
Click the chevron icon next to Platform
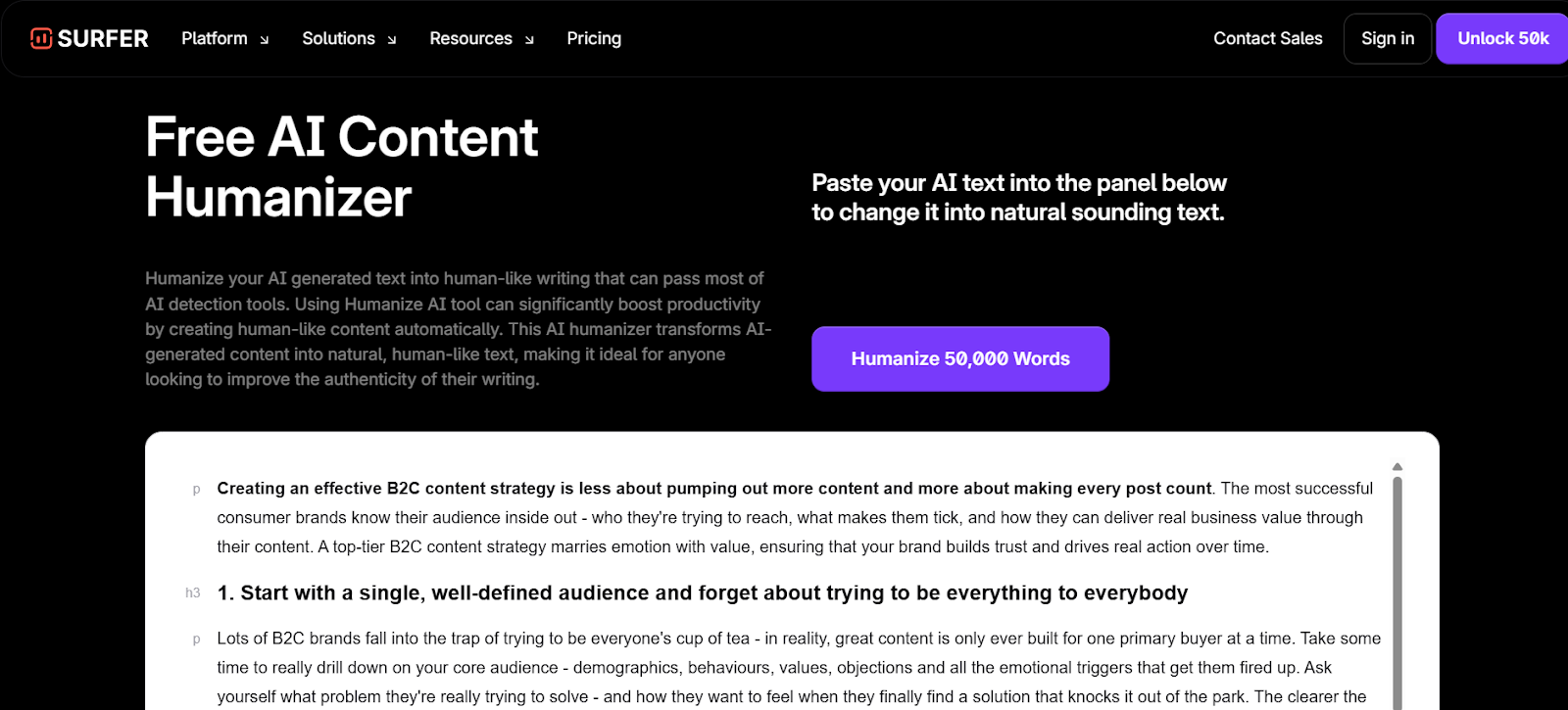pos(264,40)
